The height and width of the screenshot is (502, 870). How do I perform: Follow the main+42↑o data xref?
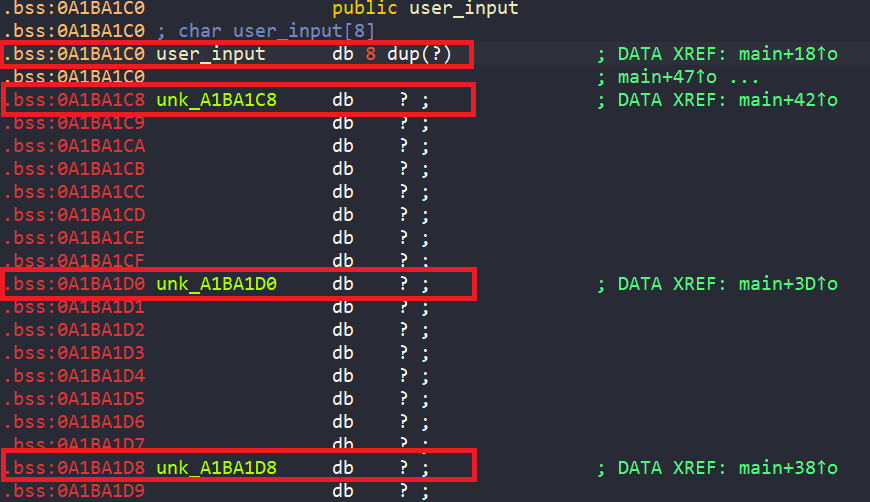[788, 100]
